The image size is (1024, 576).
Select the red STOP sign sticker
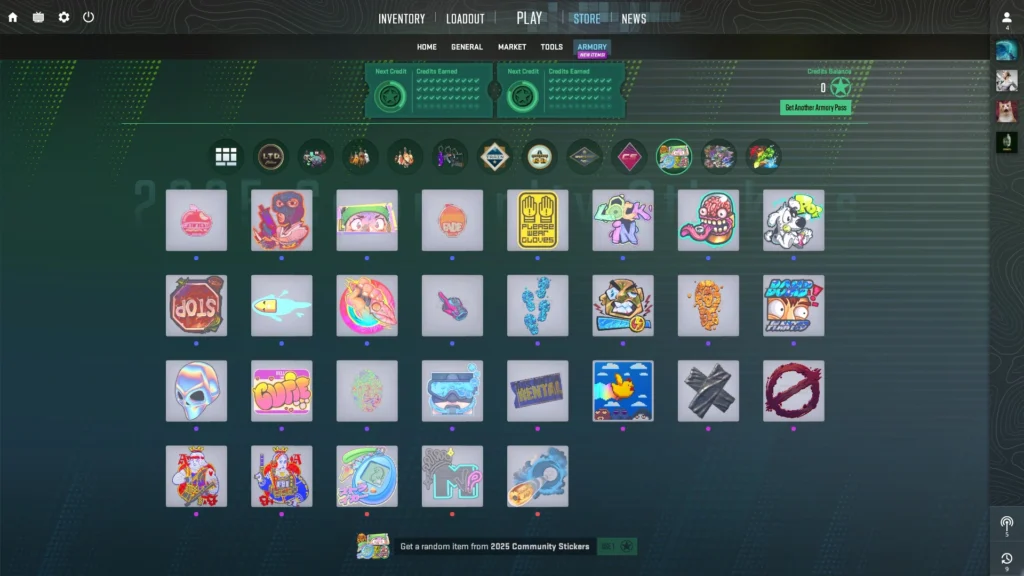[196, 305]
